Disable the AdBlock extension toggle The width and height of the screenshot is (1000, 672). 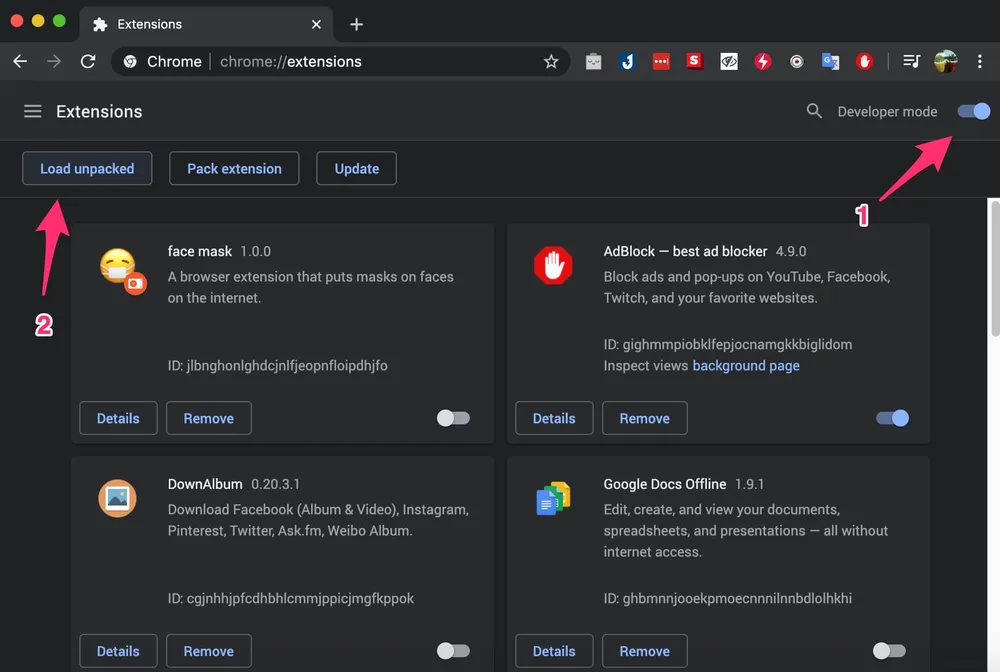(x=892, y=418)
